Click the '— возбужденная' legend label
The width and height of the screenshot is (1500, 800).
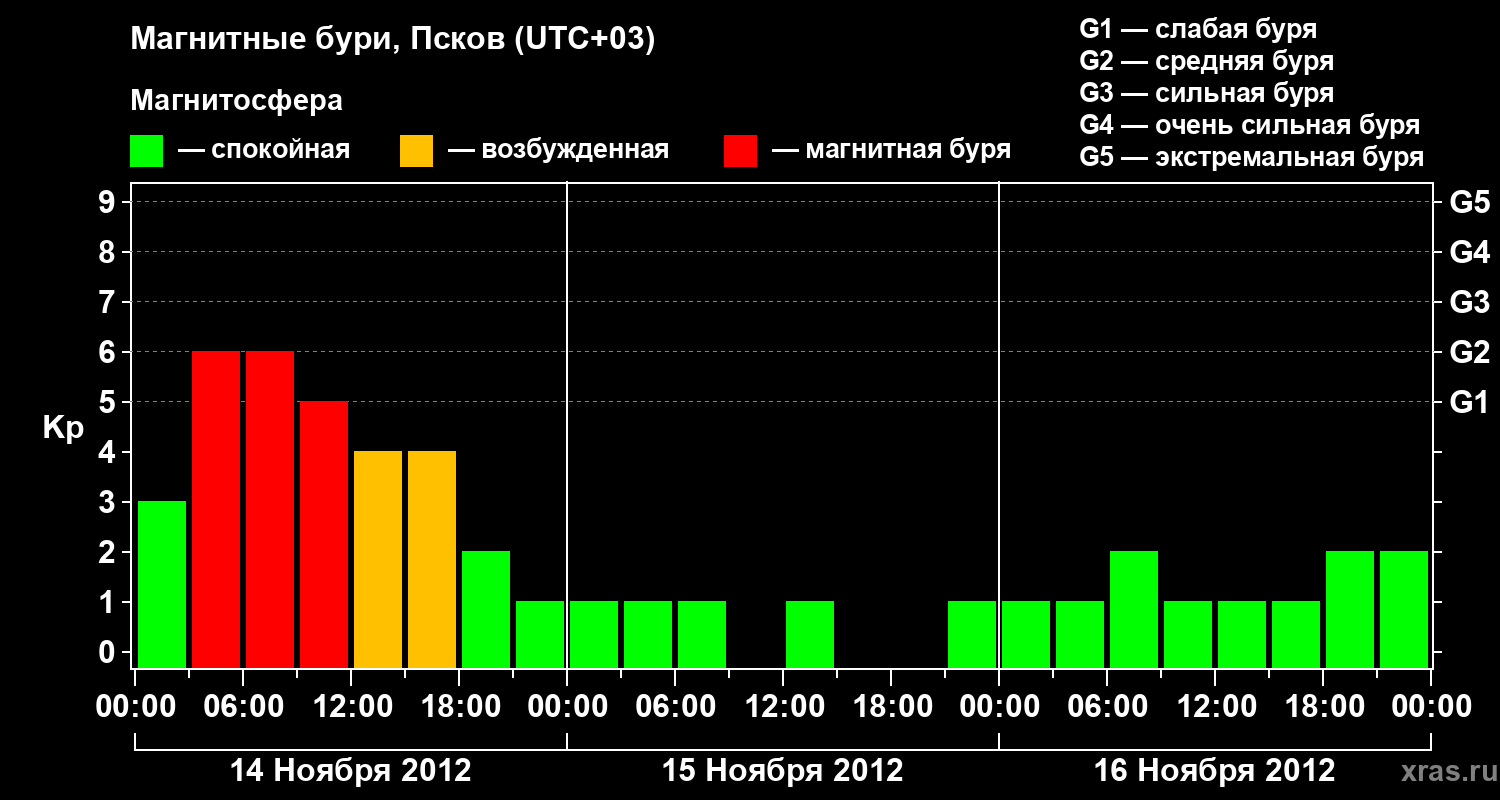pyautogui.click(x=558, y=151)
